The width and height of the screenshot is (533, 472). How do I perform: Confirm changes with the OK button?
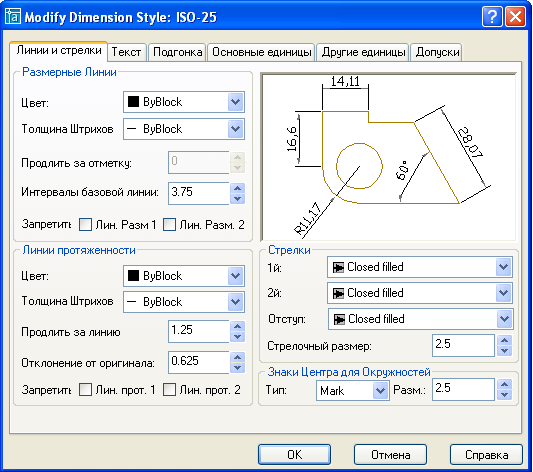coord(294,455)
